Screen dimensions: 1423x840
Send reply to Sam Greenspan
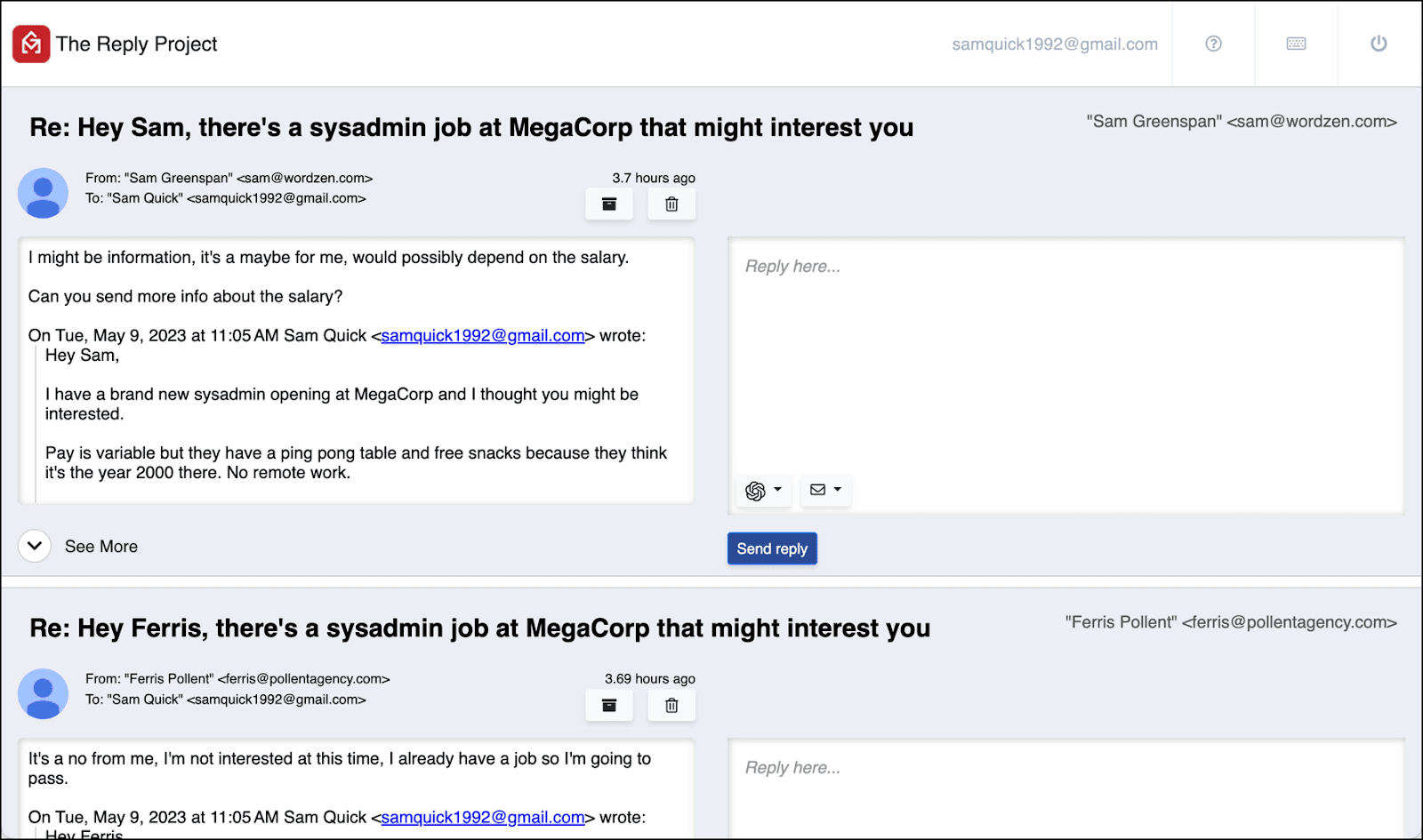[x=772, y=548]
